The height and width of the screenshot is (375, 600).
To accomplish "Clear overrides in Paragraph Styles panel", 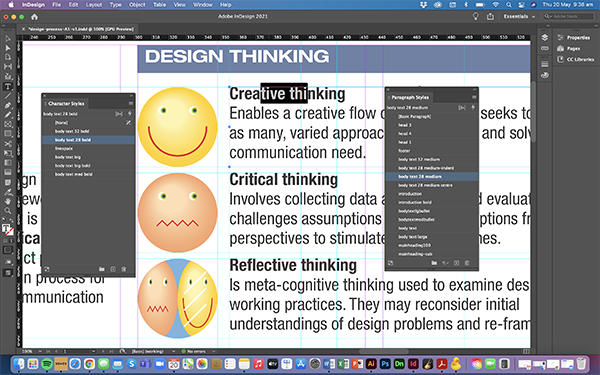I will (445, 263).
